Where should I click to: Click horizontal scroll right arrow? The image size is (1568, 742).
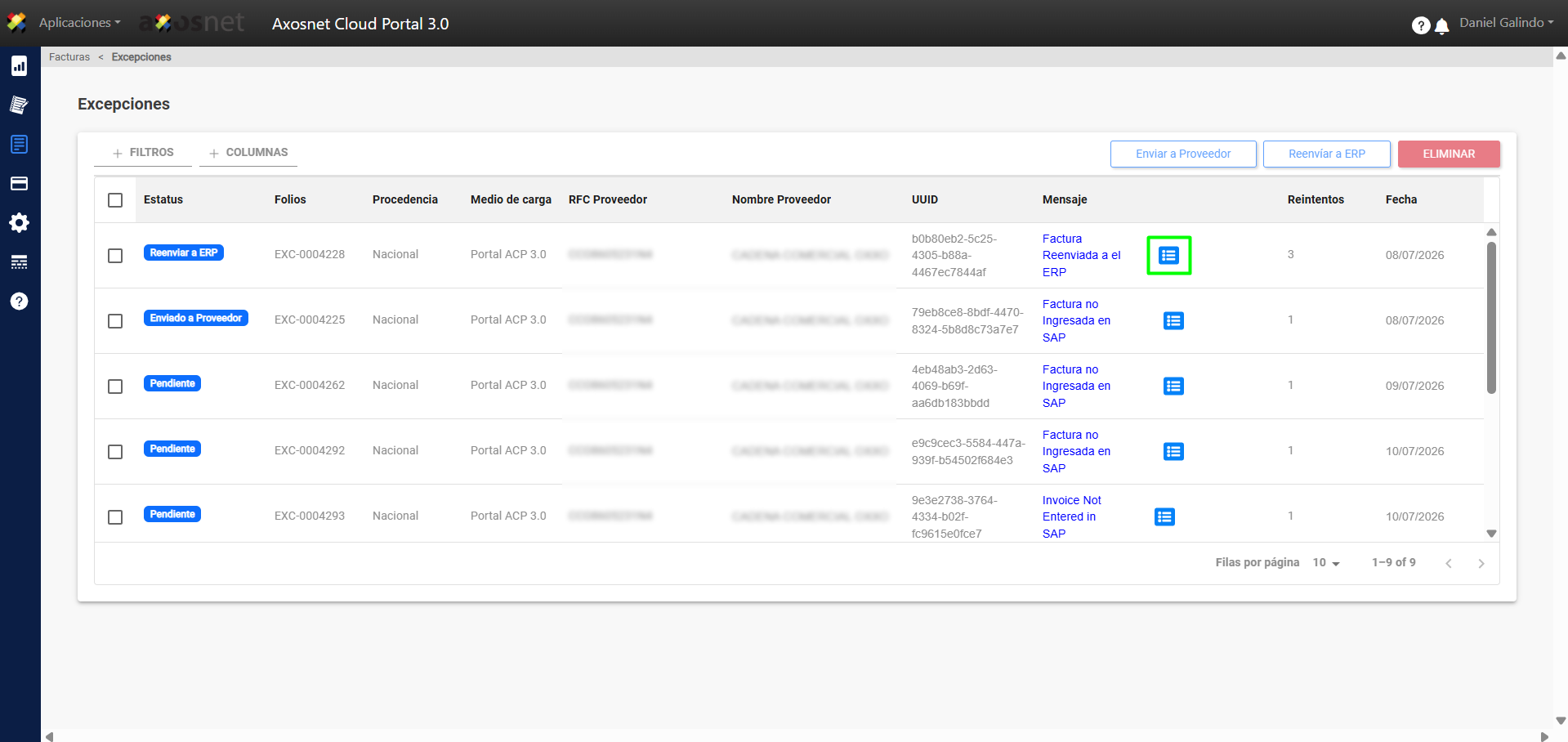[1544, 736]
